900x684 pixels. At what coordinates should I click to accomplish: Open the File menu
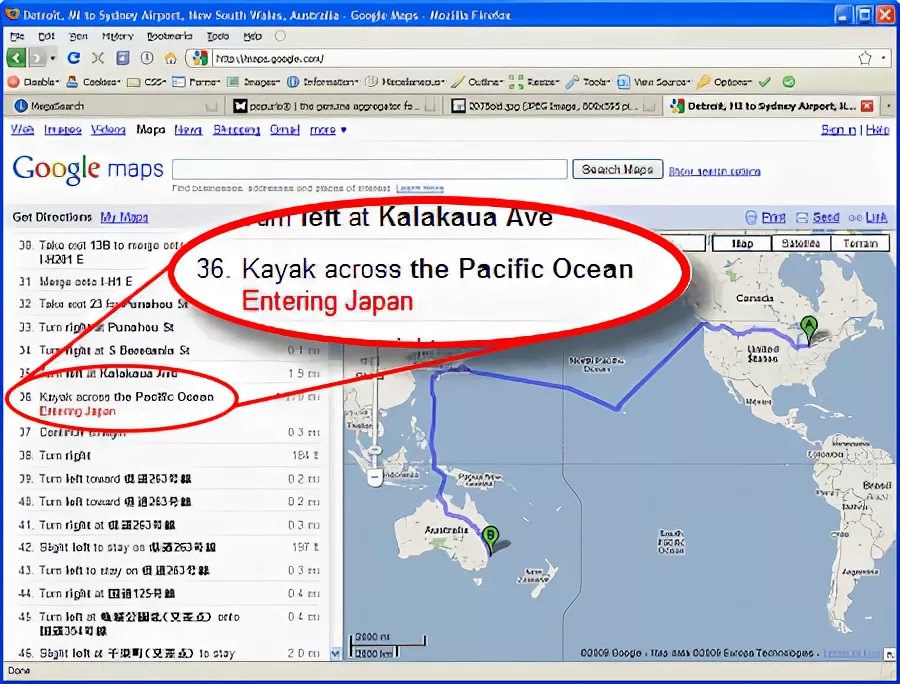tap(17, 36)
